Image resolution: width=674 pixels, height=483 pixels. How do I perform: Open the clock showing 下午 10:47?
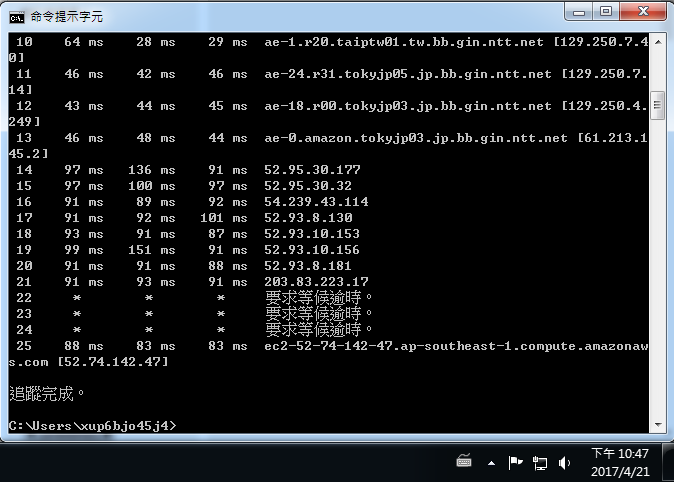pyautogui.click(x=620, y=454)
